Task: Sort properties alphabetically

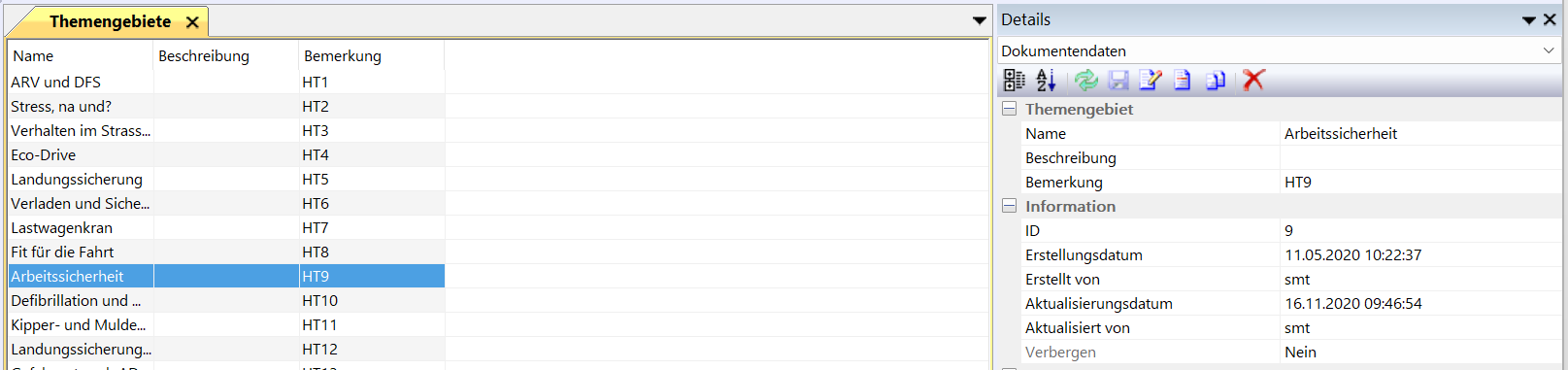Action: click(1046, 81)
